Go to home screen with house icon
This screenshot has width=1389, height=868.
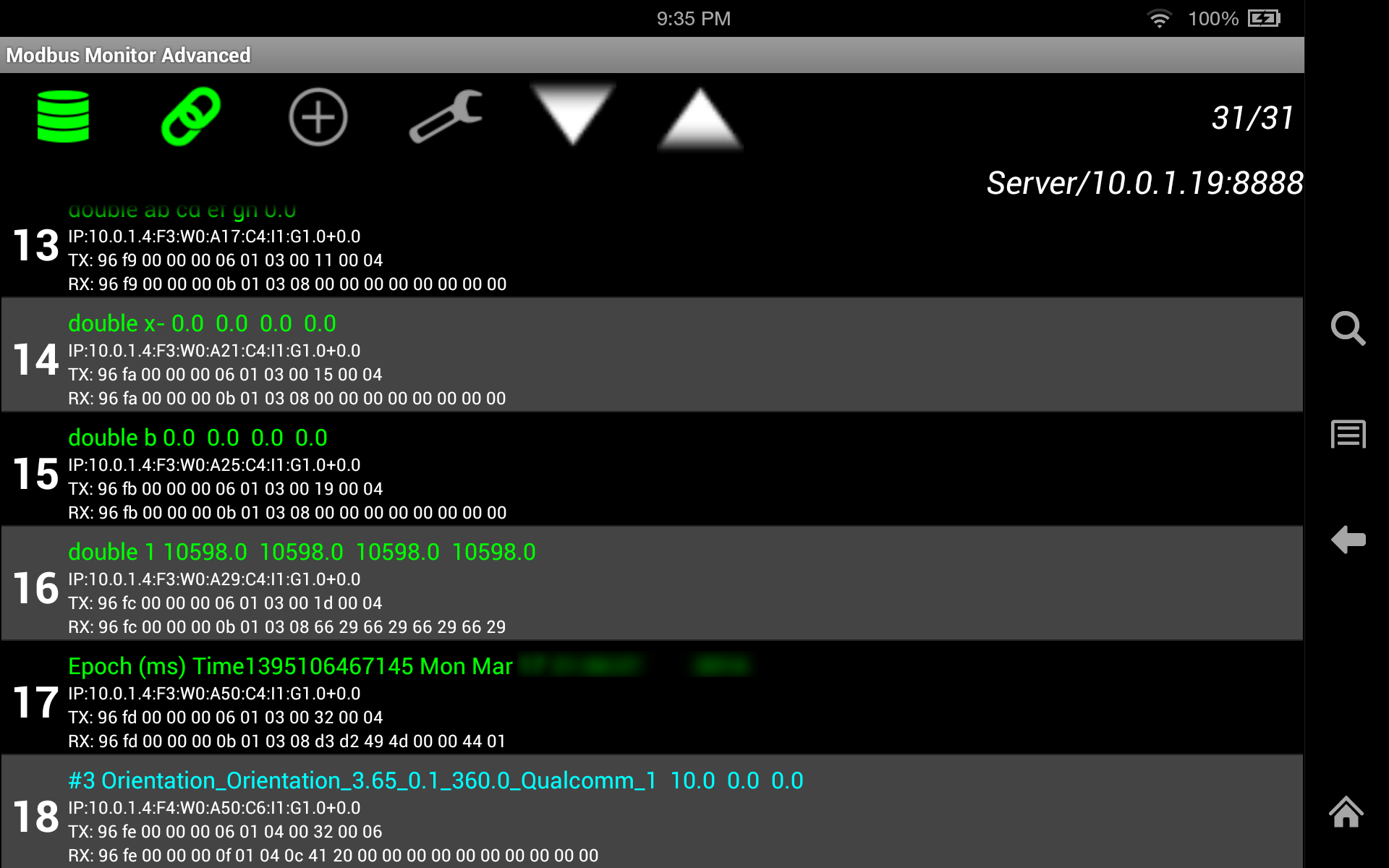(1346, 812)
